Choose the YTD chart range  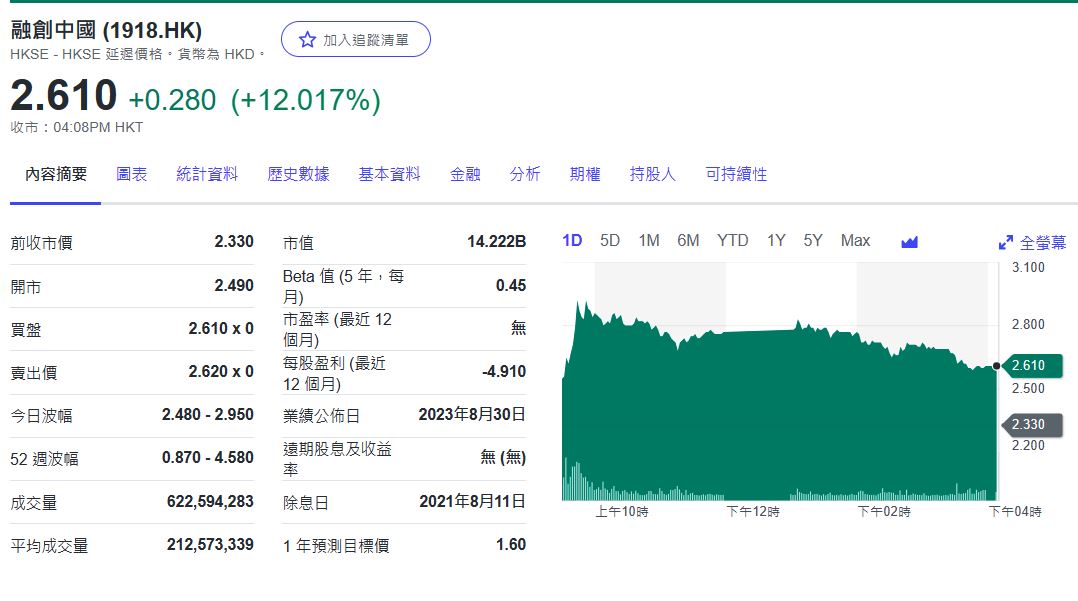[x=732, y=241]
